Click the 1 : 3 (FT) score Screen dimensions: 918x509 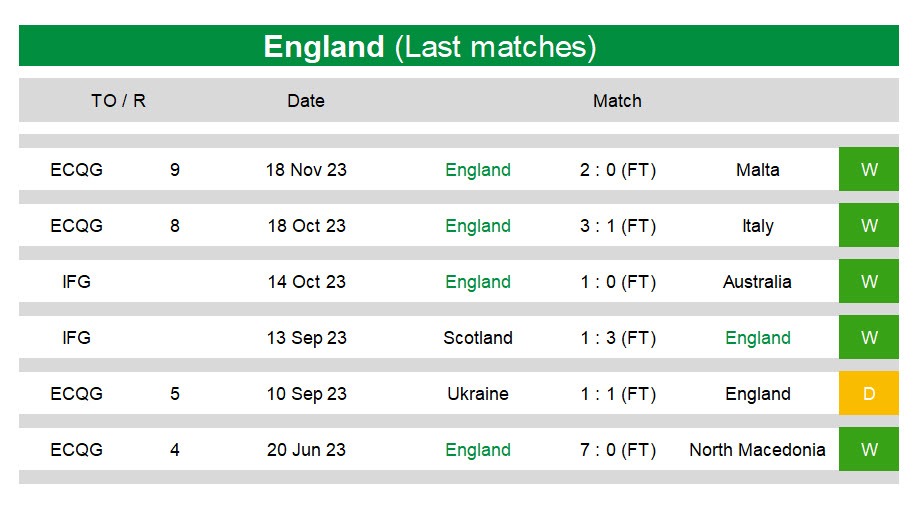(x=618, y=338)
